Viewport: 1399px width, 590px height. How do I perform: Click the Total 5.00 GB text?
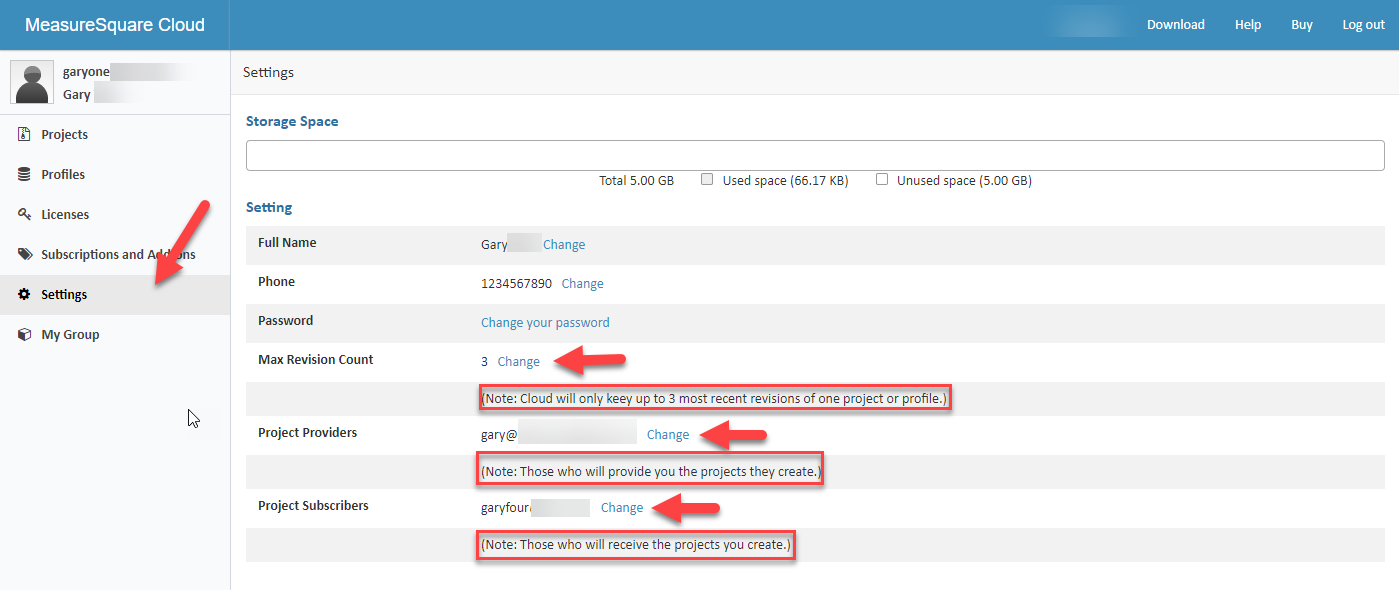pyautogui.click(x=636, y=181)
